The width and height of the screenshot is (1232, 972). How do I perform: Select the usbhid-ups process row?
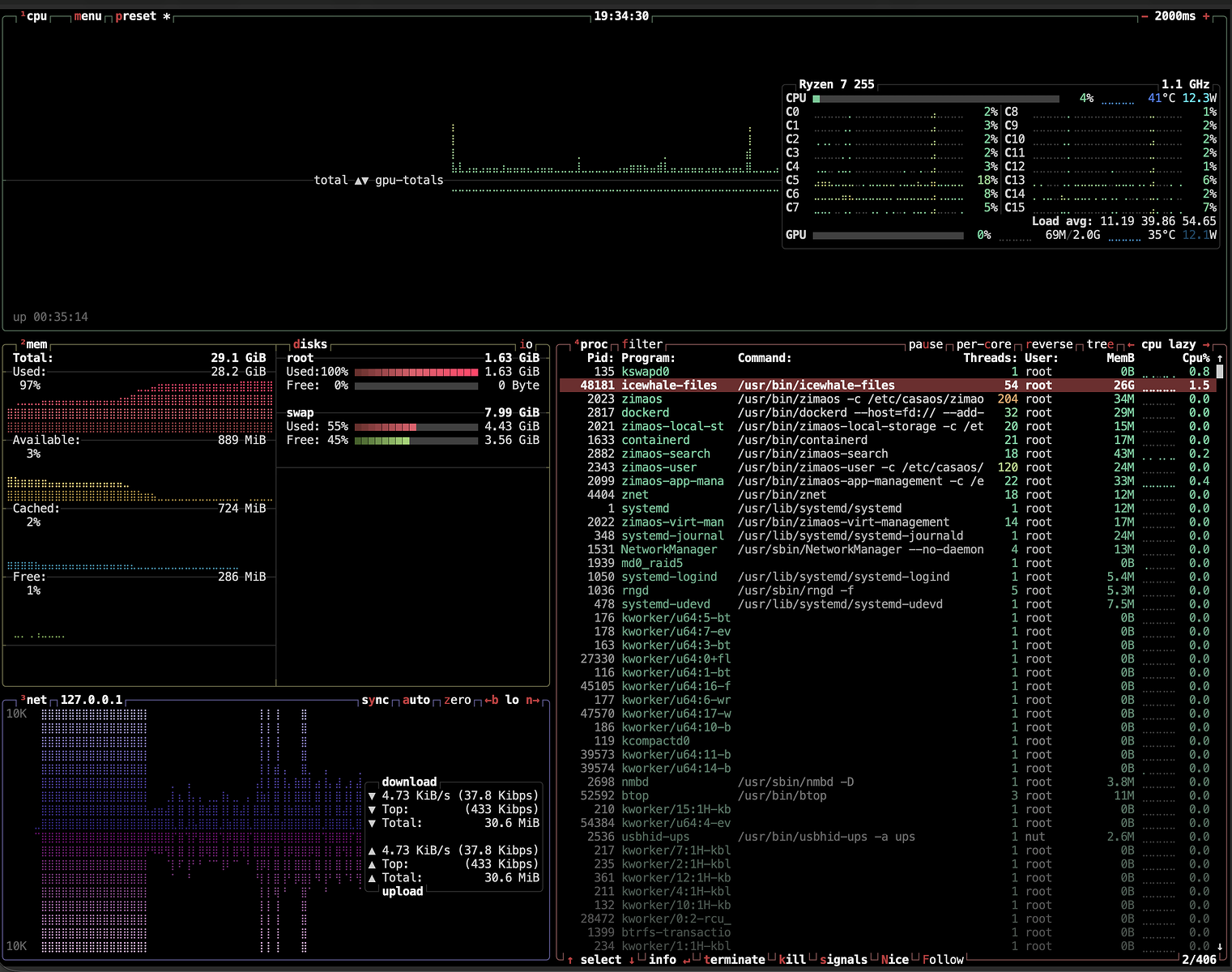888,837
